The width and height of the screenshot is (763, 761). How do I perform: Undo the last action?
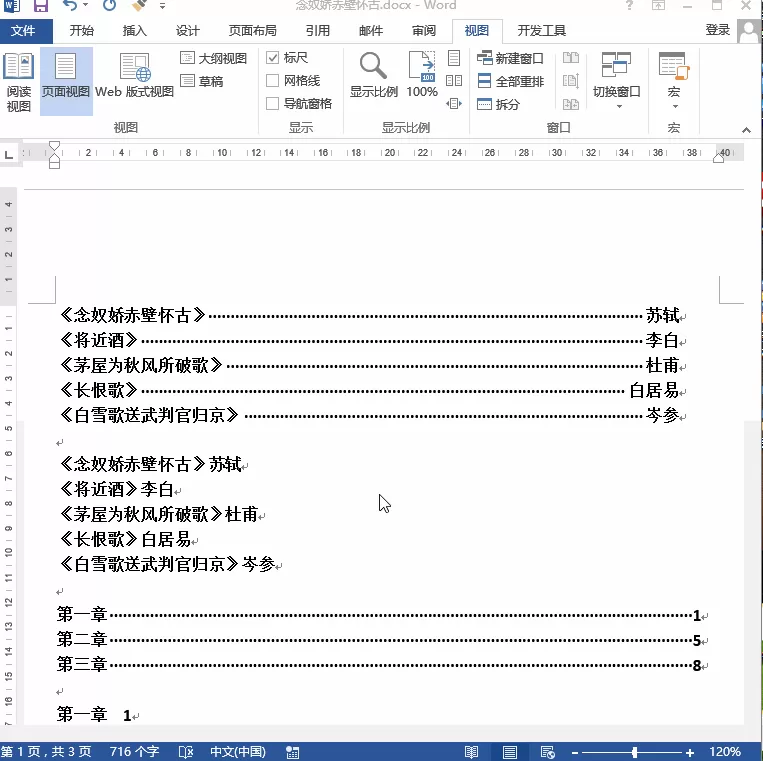point(70,5)
